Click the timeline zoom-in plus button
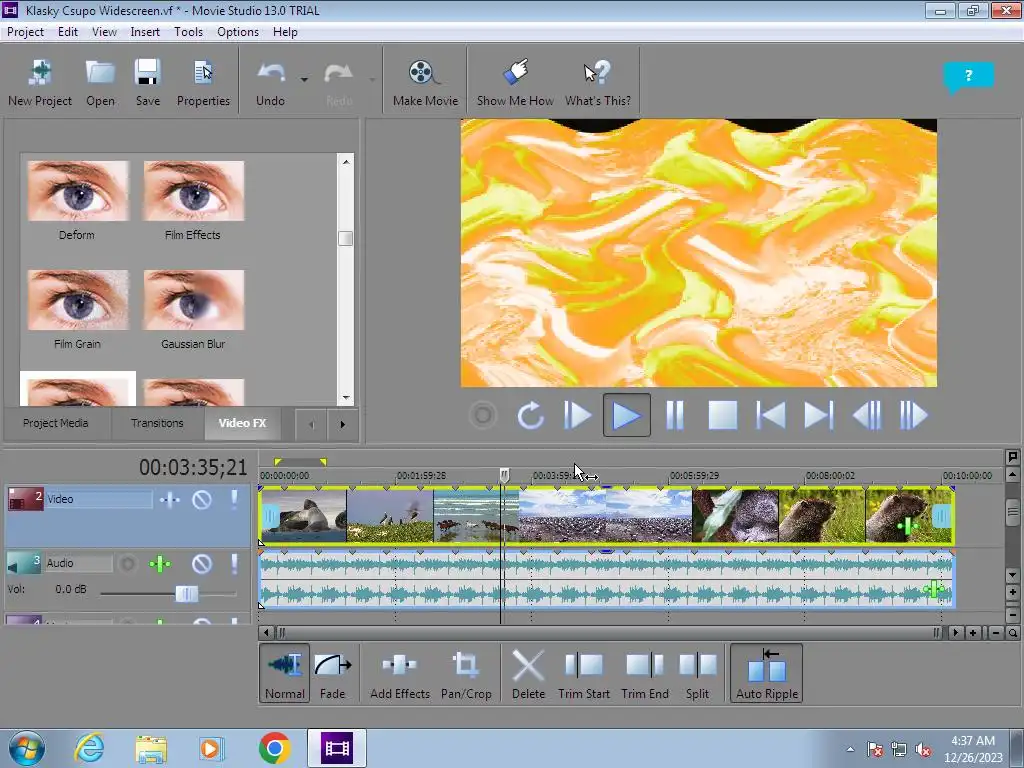The height and width of the screenshot is (768, 1024). pyautogui.click(x=973, y=633)
